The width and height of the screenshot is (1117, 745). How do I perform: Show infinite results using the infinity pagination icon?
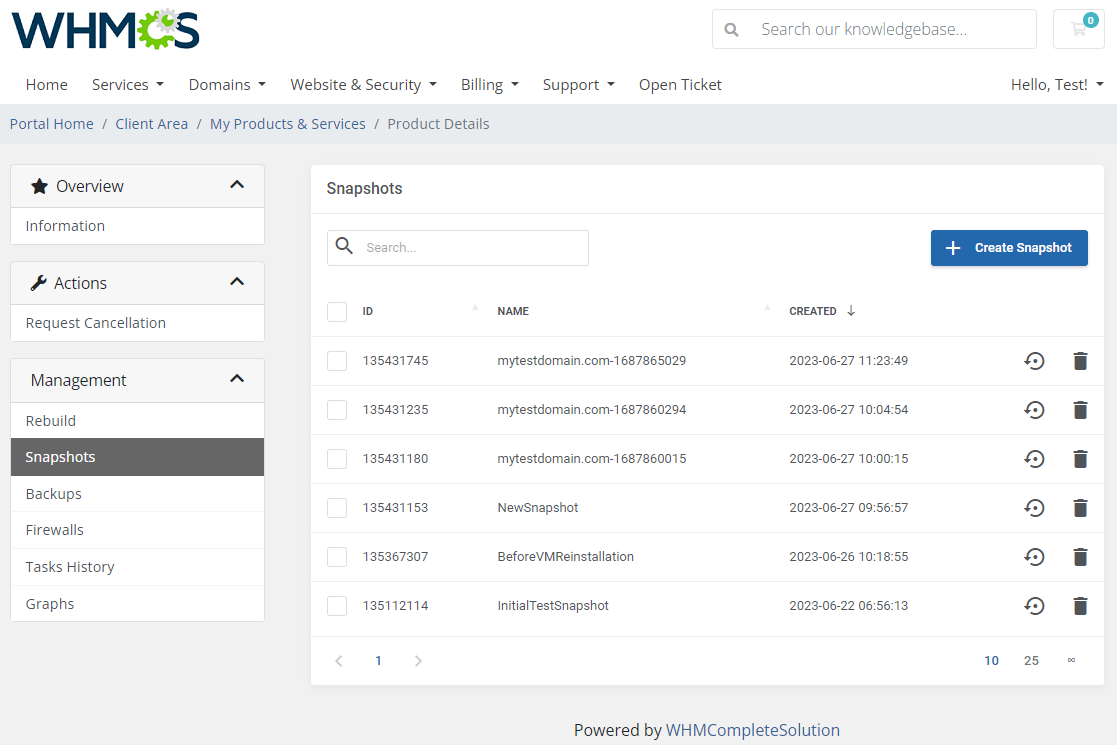pos(1071,660)
